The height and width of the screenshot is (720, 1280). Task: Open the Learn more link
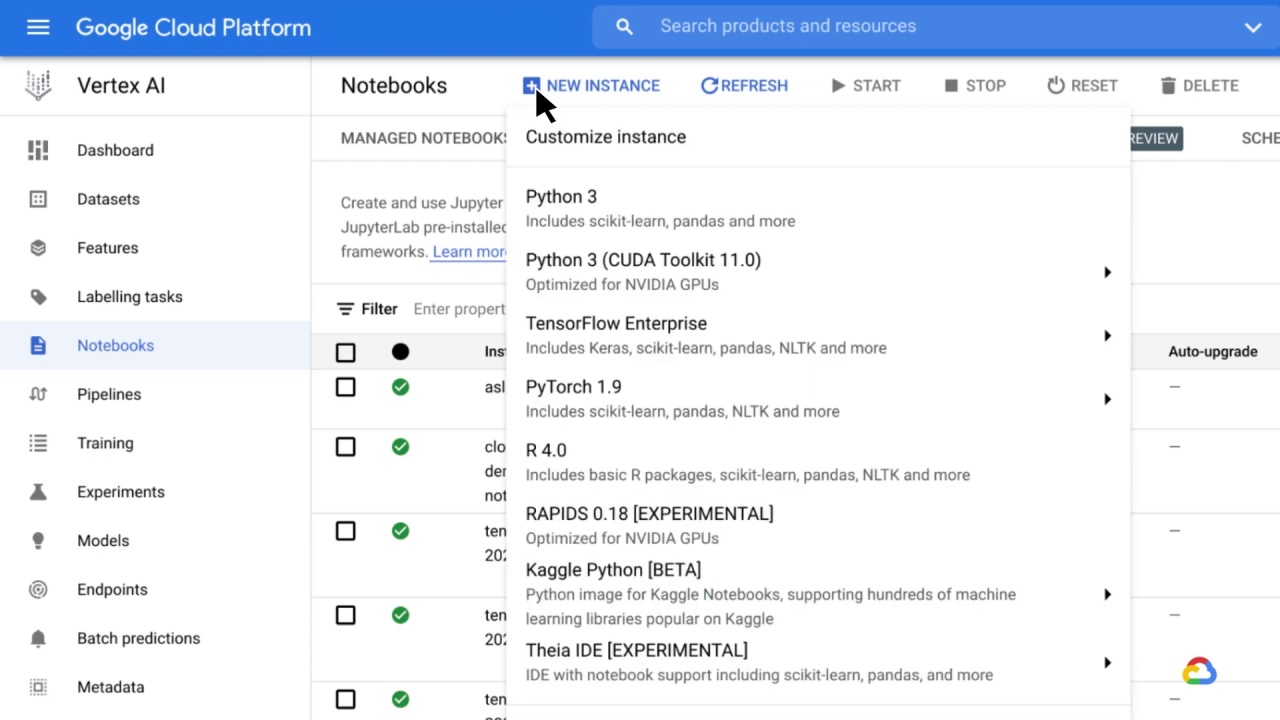[x=469, y=252]
